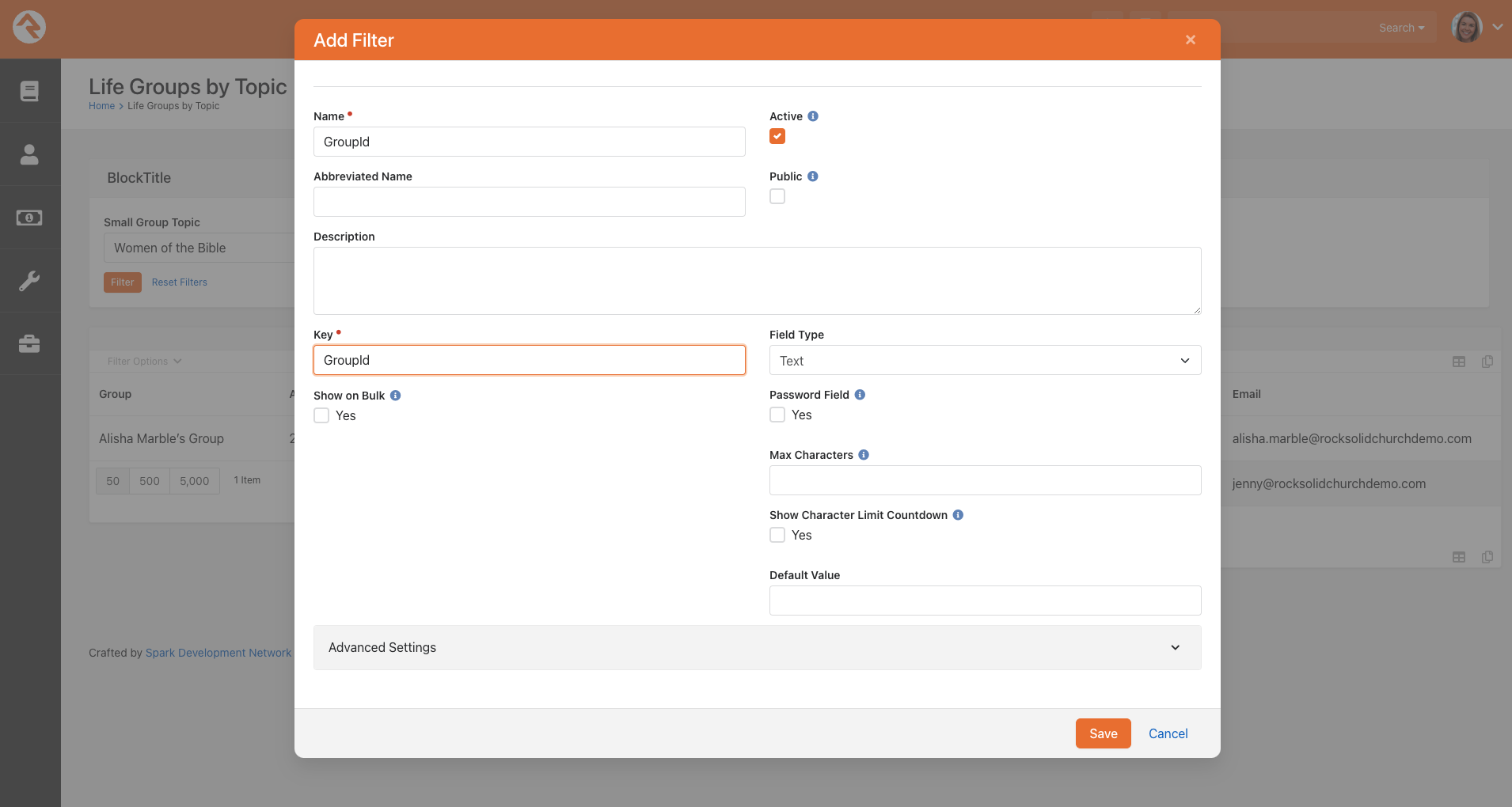Expand Filter Options behind the dialog
The width and height of the screenshot is (1512, 807).
click(144, 362)
